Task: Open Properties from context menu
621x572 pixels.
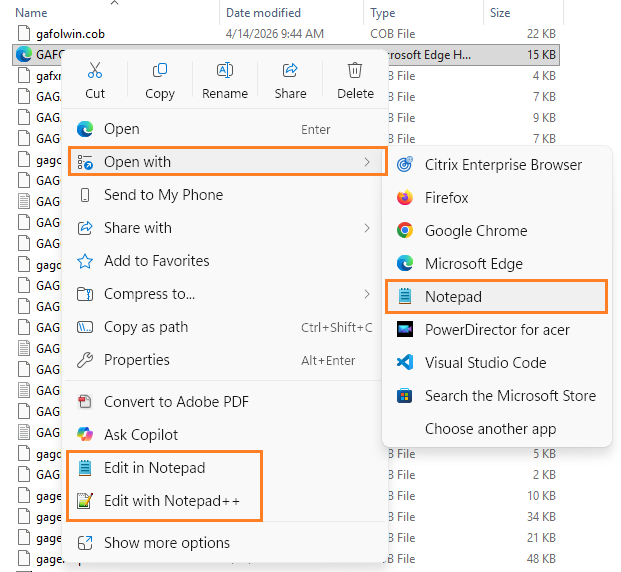Action: [224, 360]
